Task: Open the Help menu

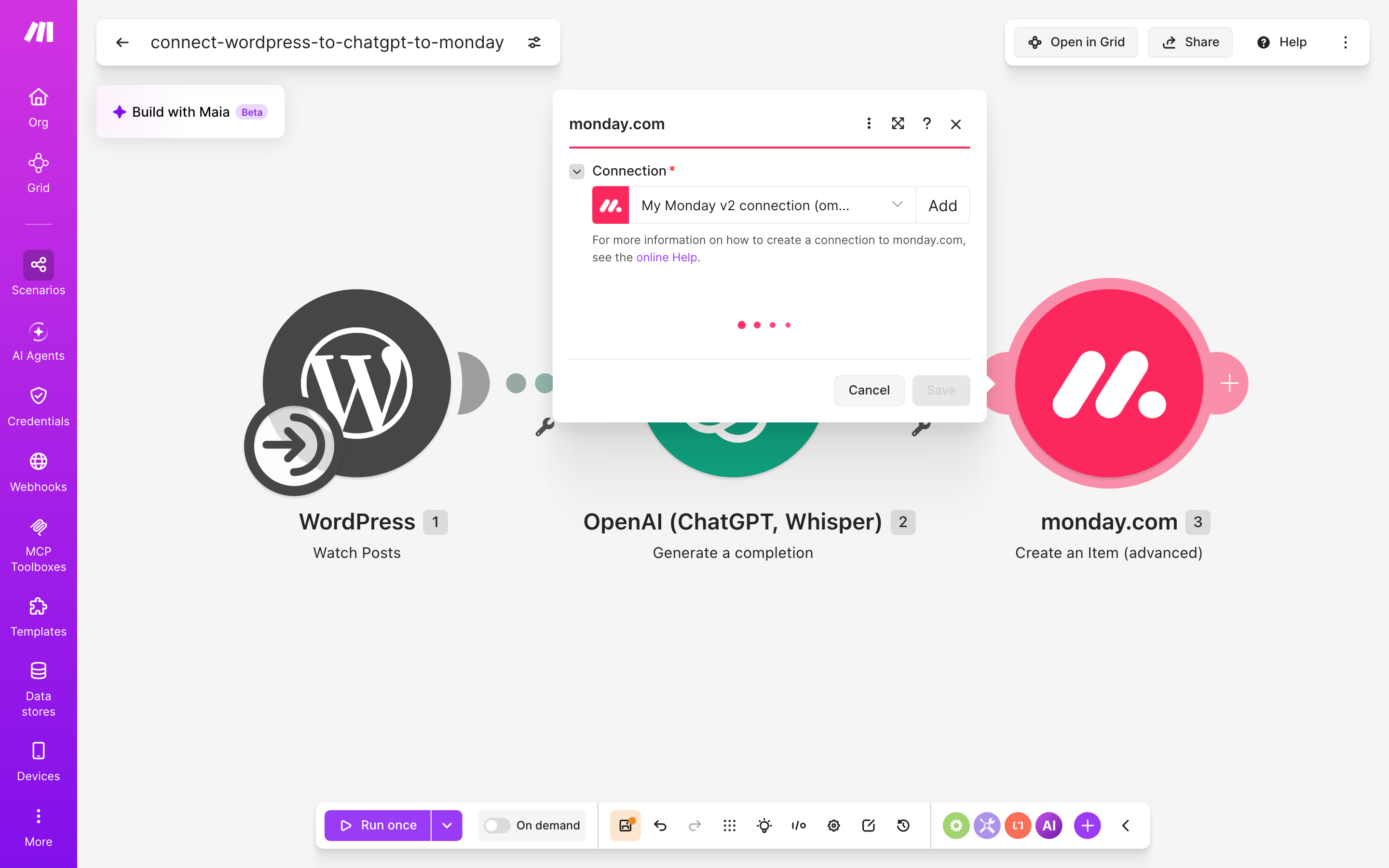Action: (1281, 42)
